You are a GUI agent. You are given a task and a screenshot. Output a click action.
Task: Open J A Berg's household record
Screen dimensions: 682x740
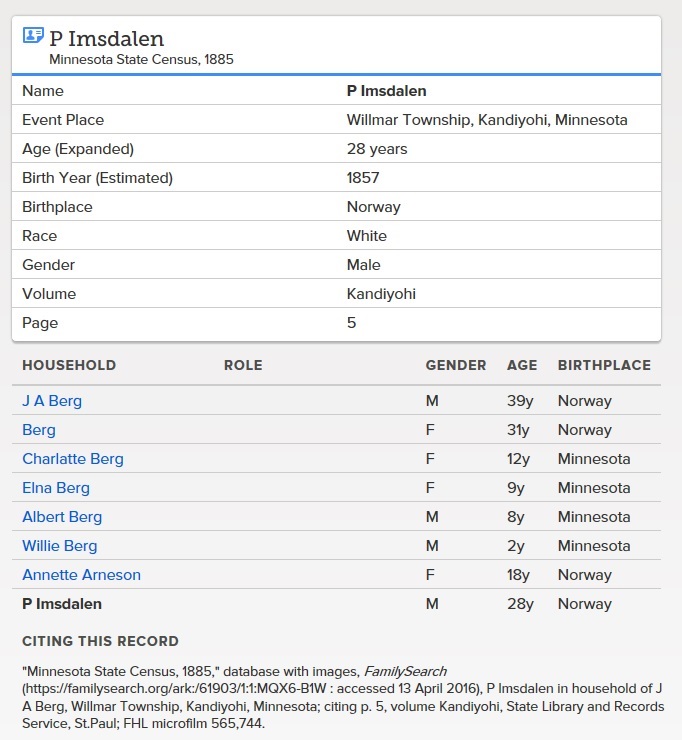tap(52, 401)
